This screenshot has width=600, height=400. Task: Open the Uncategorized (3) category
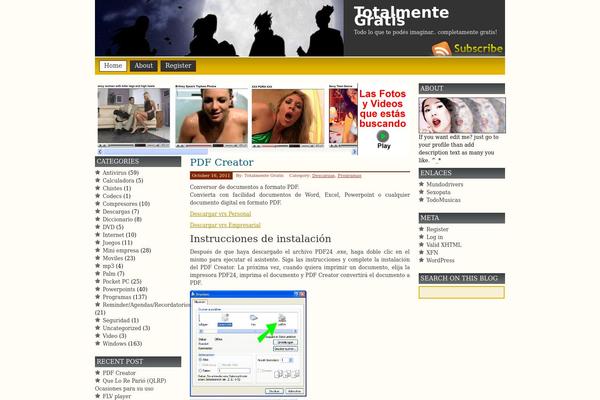click(x=126, y=328)
